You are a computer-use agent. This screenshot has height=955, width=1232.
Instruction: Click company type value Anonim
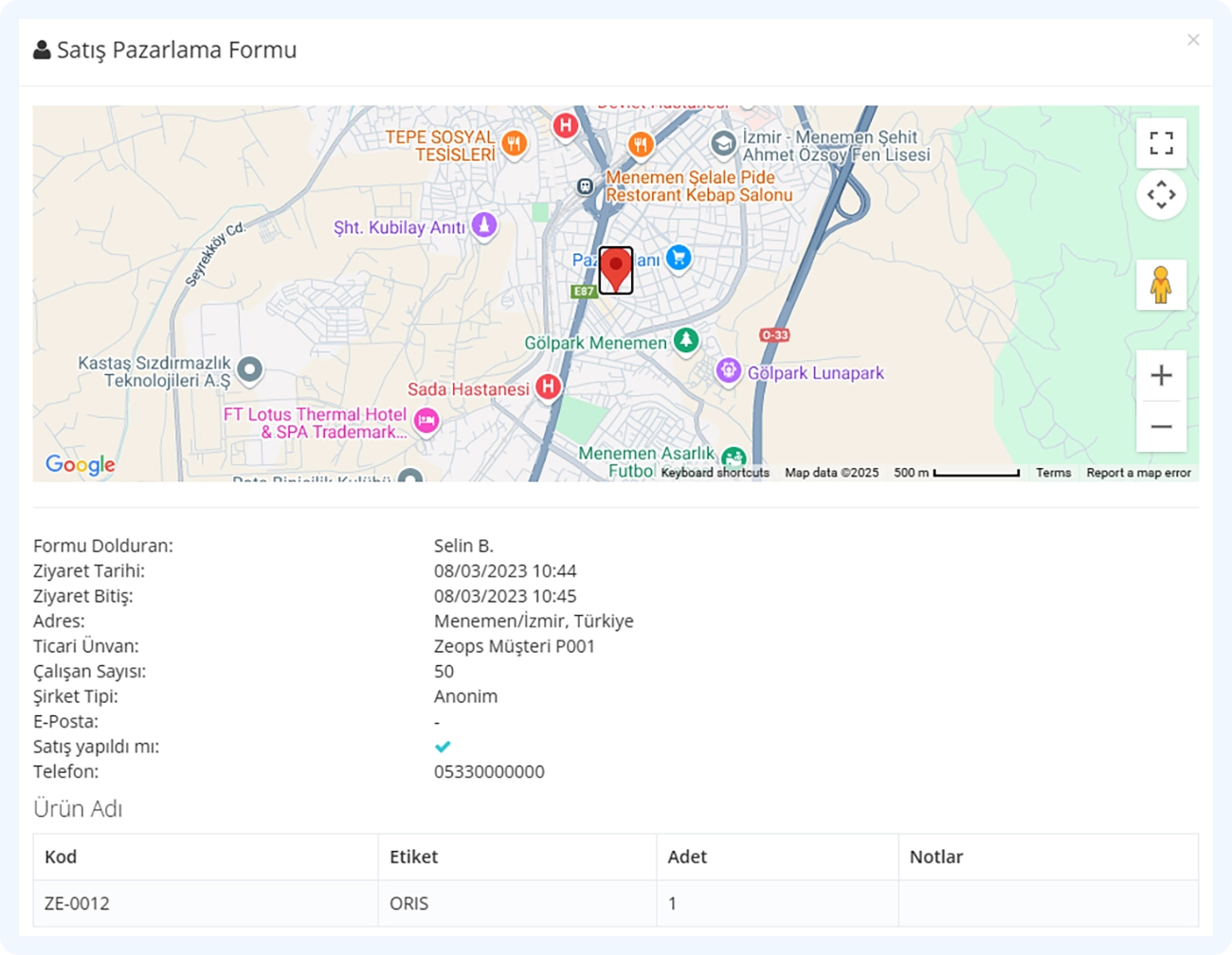pos(465,696)
